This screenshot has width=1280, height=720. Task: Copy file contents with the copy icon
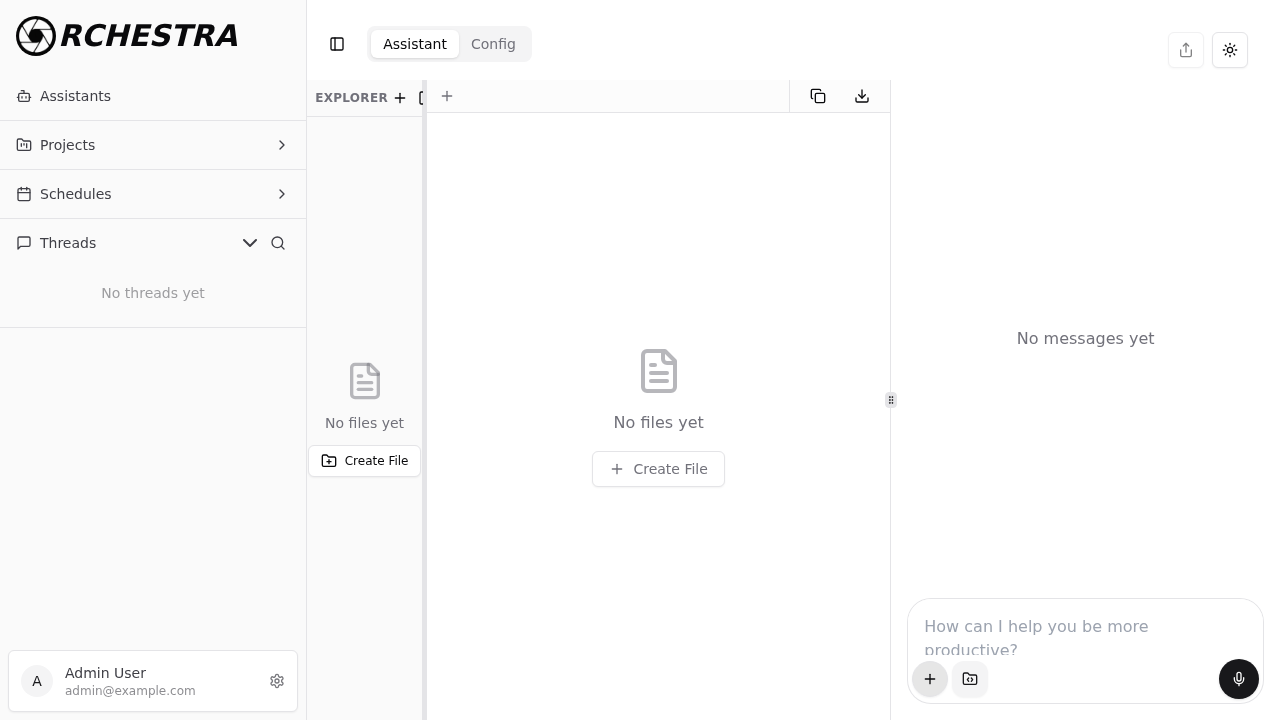pyautogui.click(x=818, y=96)
